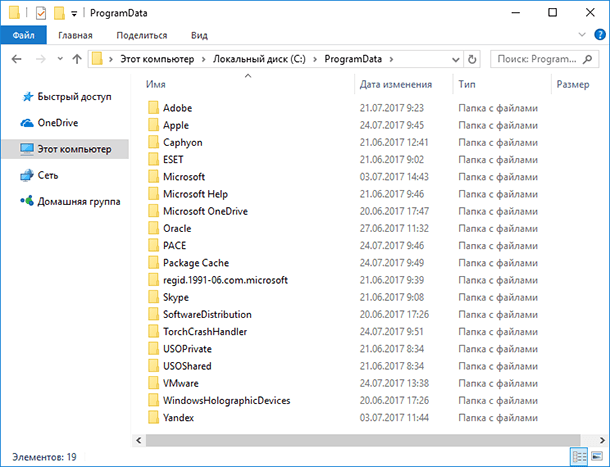Go up one level with the up arrow
The height and width of the screenshot is (467, 610).
click(77, 59)
